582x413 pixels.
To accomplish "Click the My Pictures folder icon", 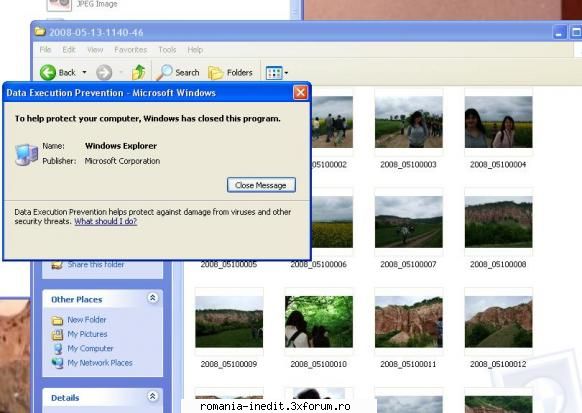I will tap(58, 334).
